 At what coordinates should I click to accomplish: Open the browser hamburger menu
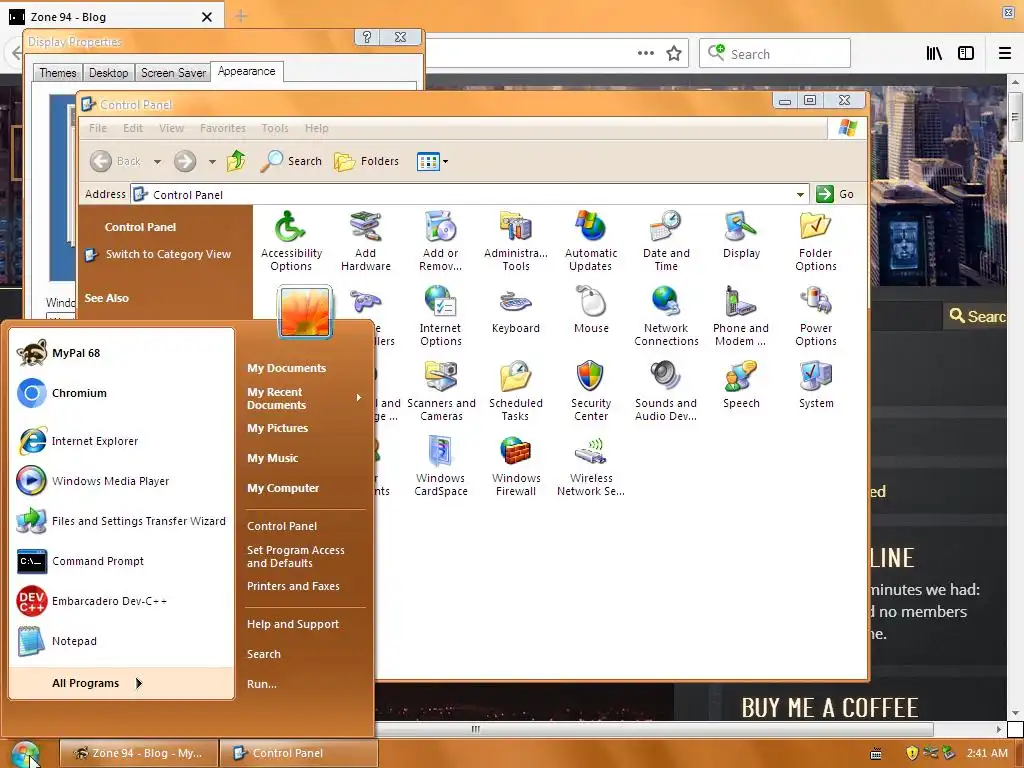(x=1004, y=54)
